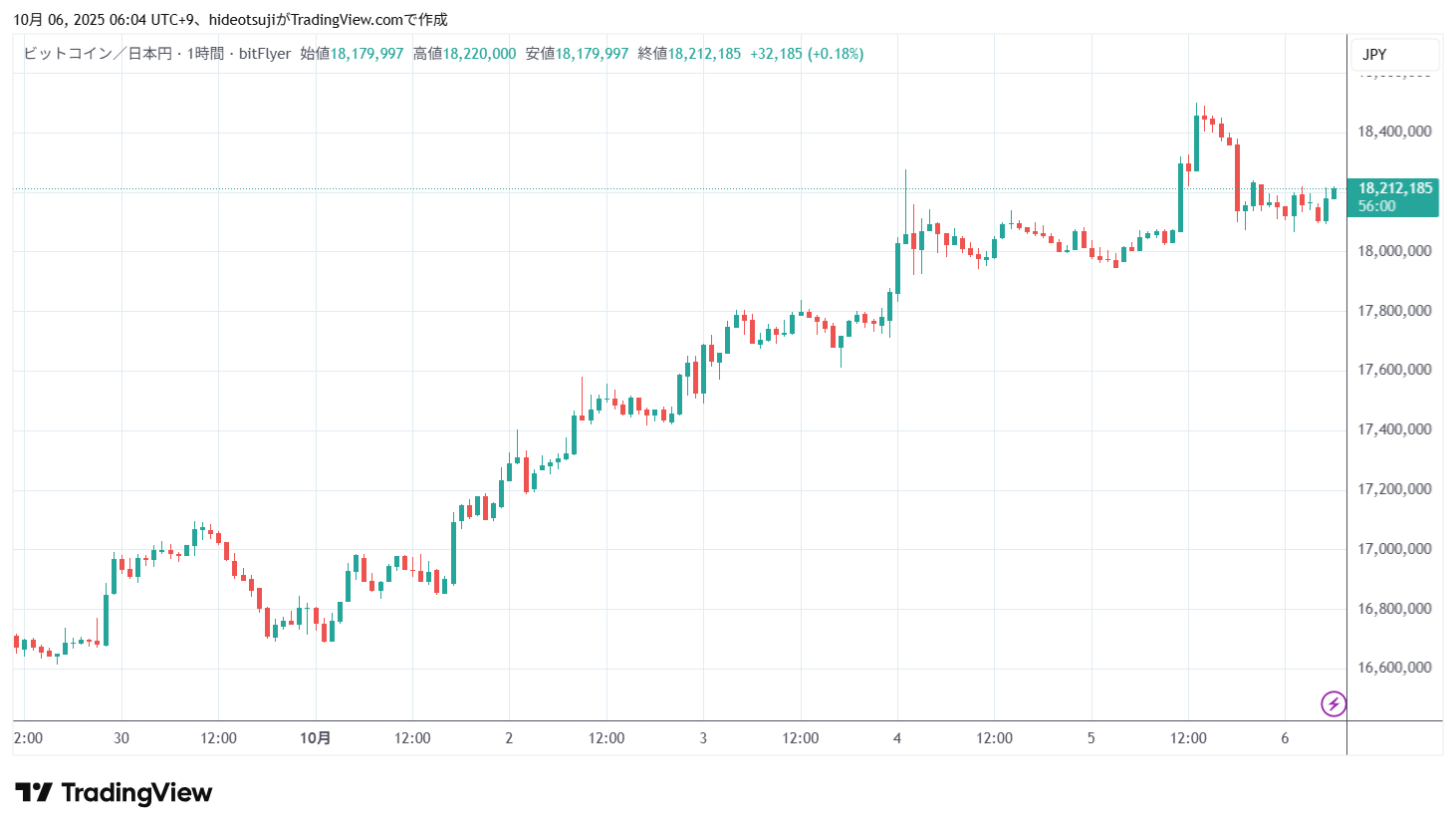Click the 10月 label on the time axis
1456x830 pixels.
click(315, 738)
